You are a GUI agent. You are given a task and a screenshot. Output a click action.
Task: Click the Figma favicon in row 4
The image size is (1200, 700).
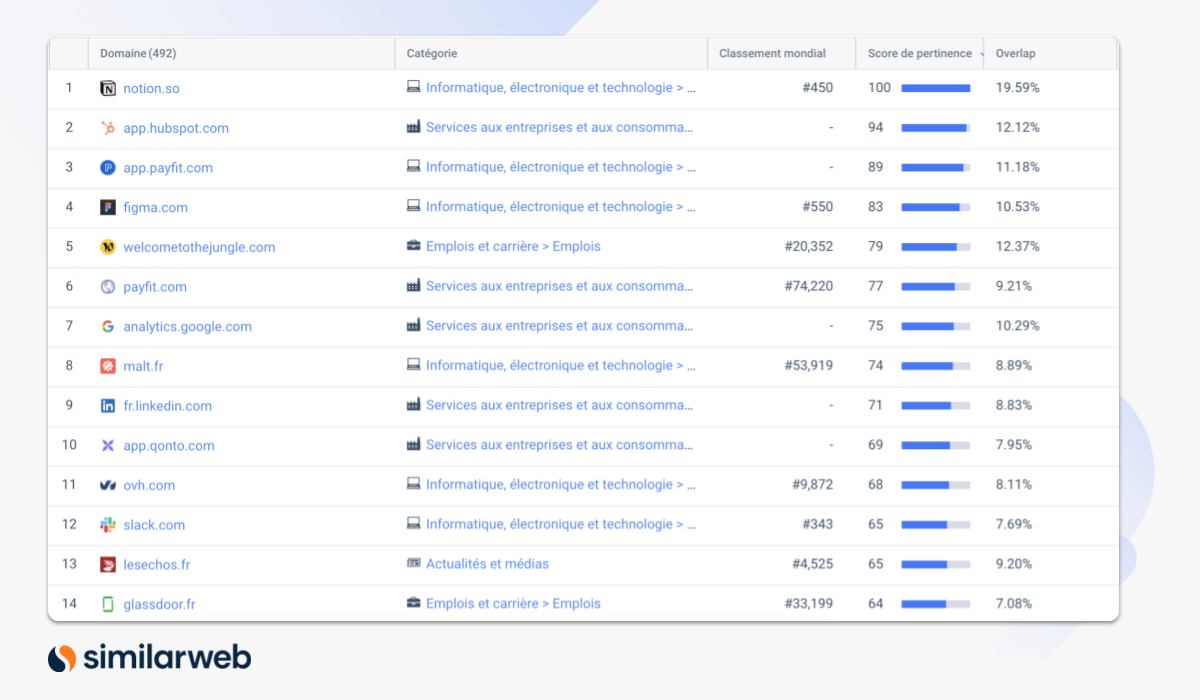pos(108,208)
